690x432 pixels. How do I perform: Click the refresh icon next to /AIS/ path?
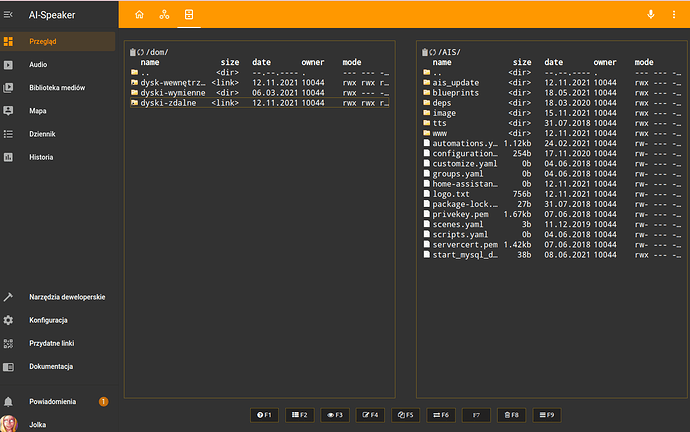click(x=433, y=52)
